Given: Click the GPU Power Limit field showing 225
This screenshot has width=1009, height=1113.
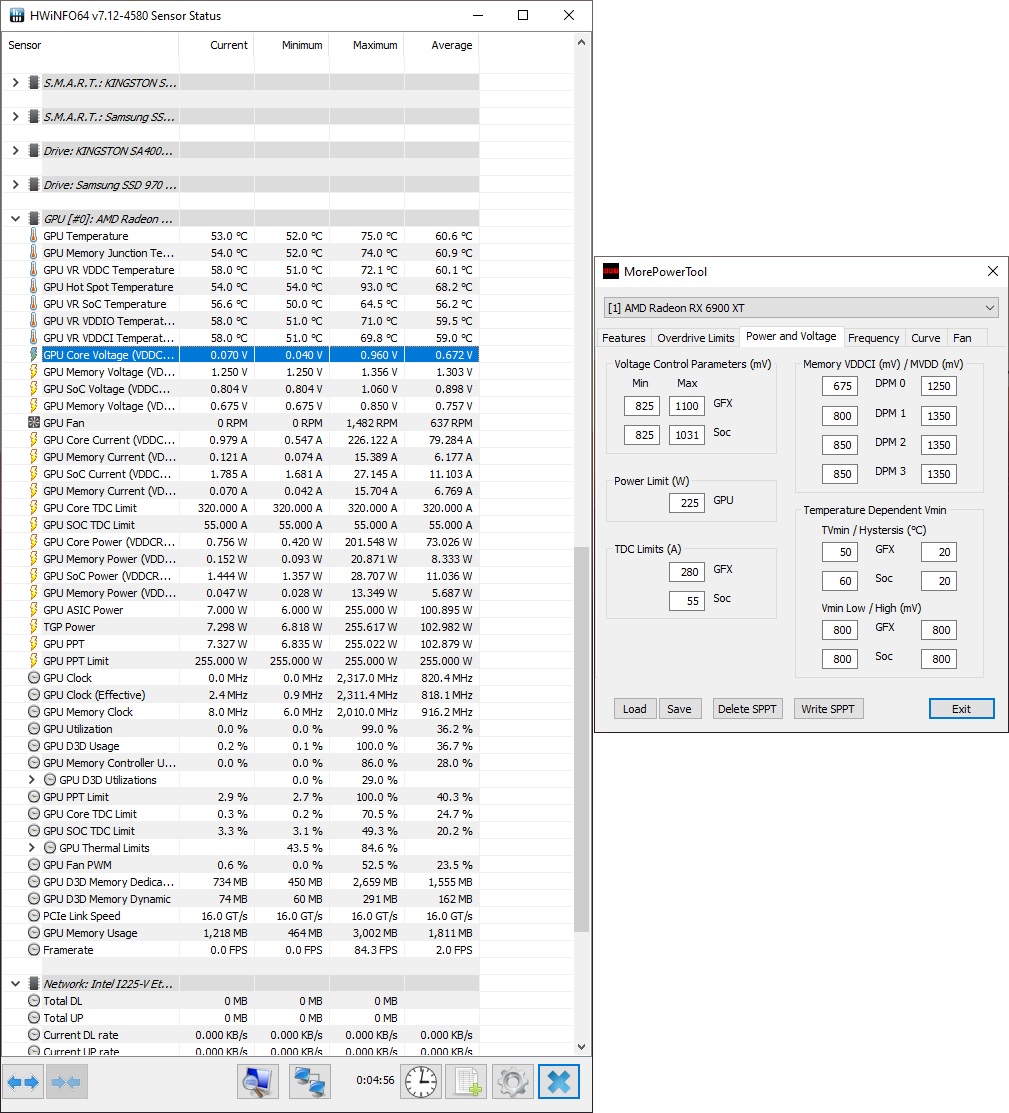Looking at the screenshot, I should coord(687,503).
